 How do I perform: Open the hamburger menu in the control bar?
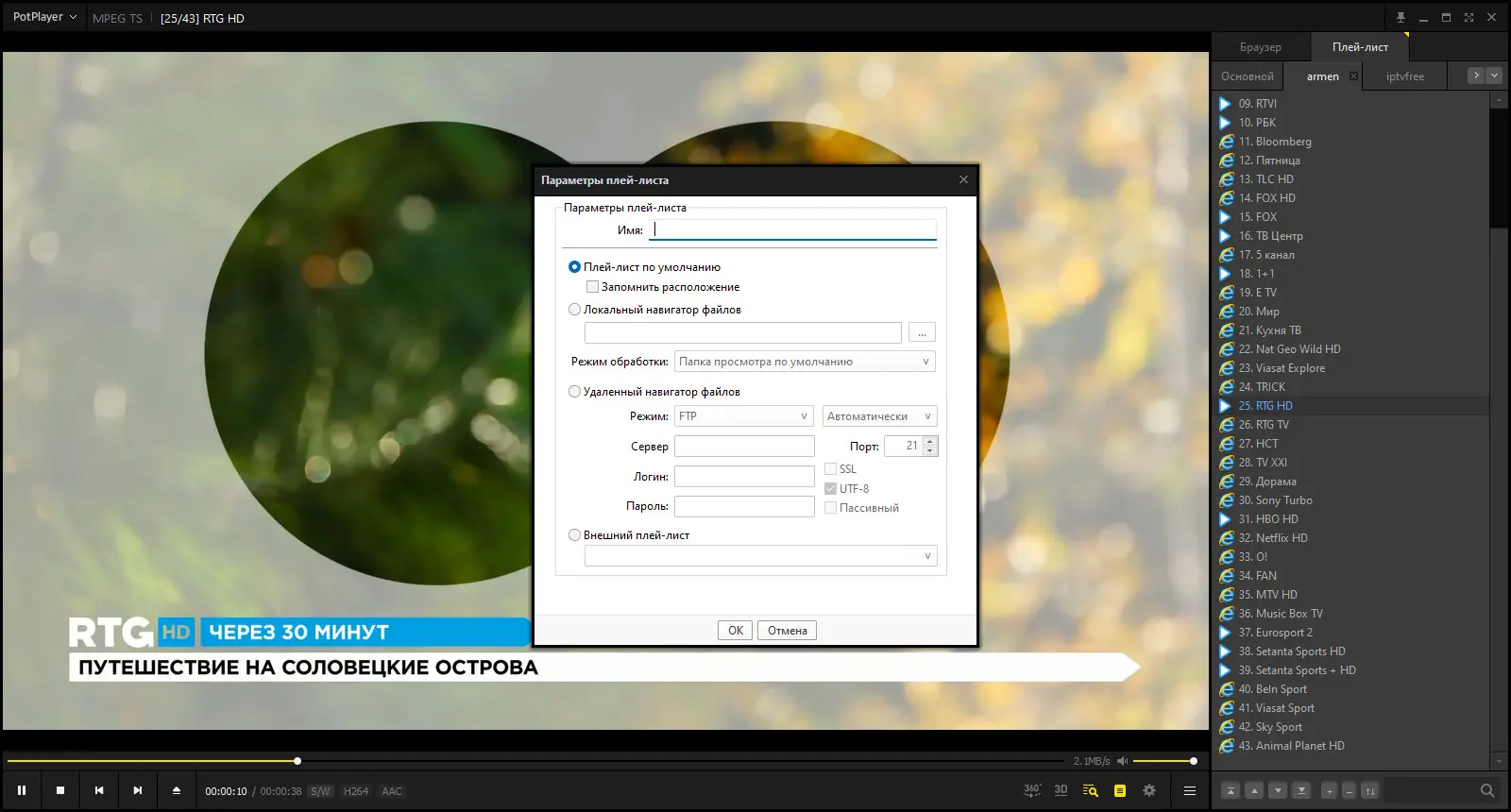pyautogui.click(x=1190, y=790)
